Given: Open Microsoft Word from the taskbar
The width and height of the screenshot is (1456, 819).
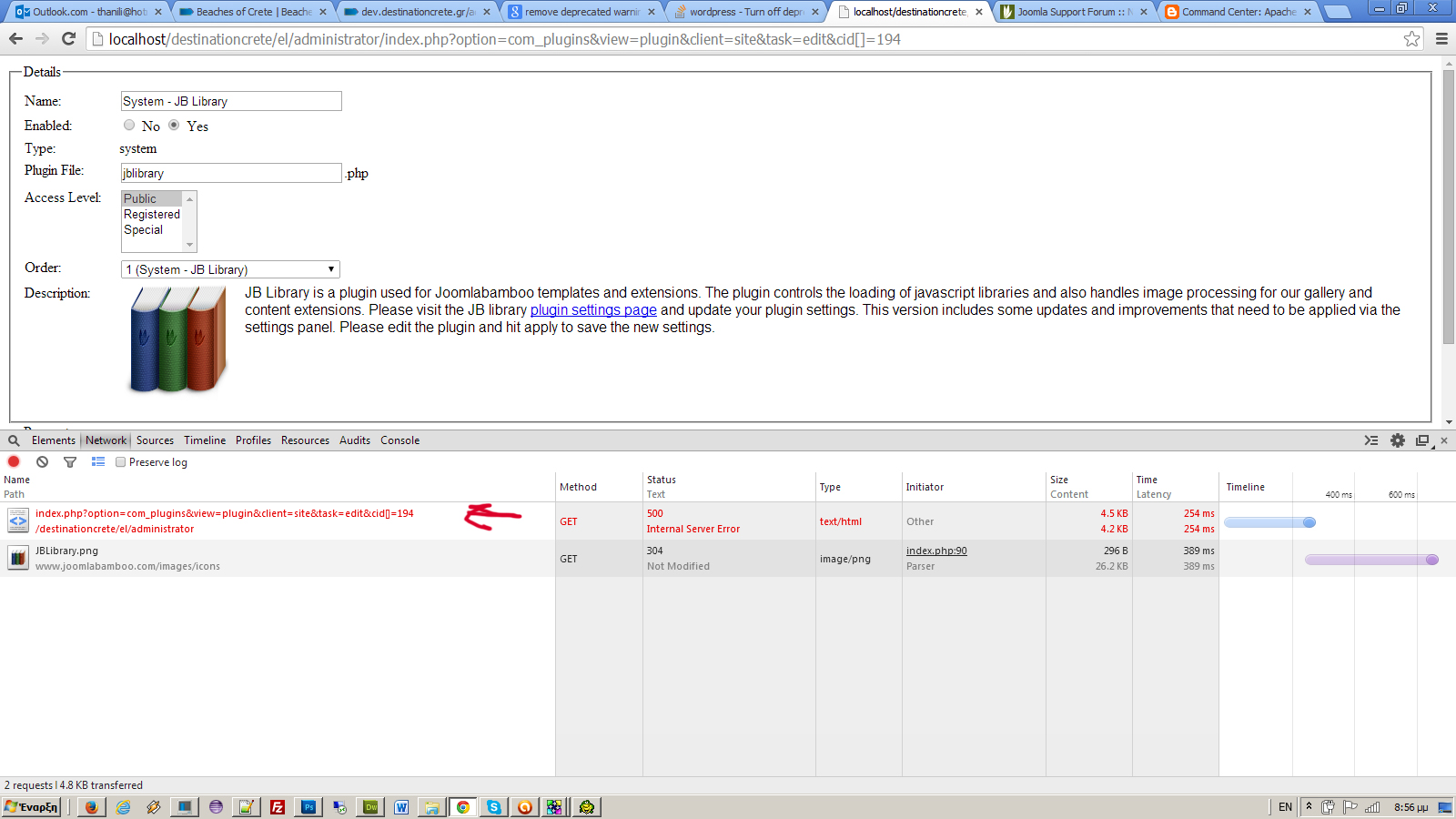Looking at the screenshot, I should click(401, 807).
